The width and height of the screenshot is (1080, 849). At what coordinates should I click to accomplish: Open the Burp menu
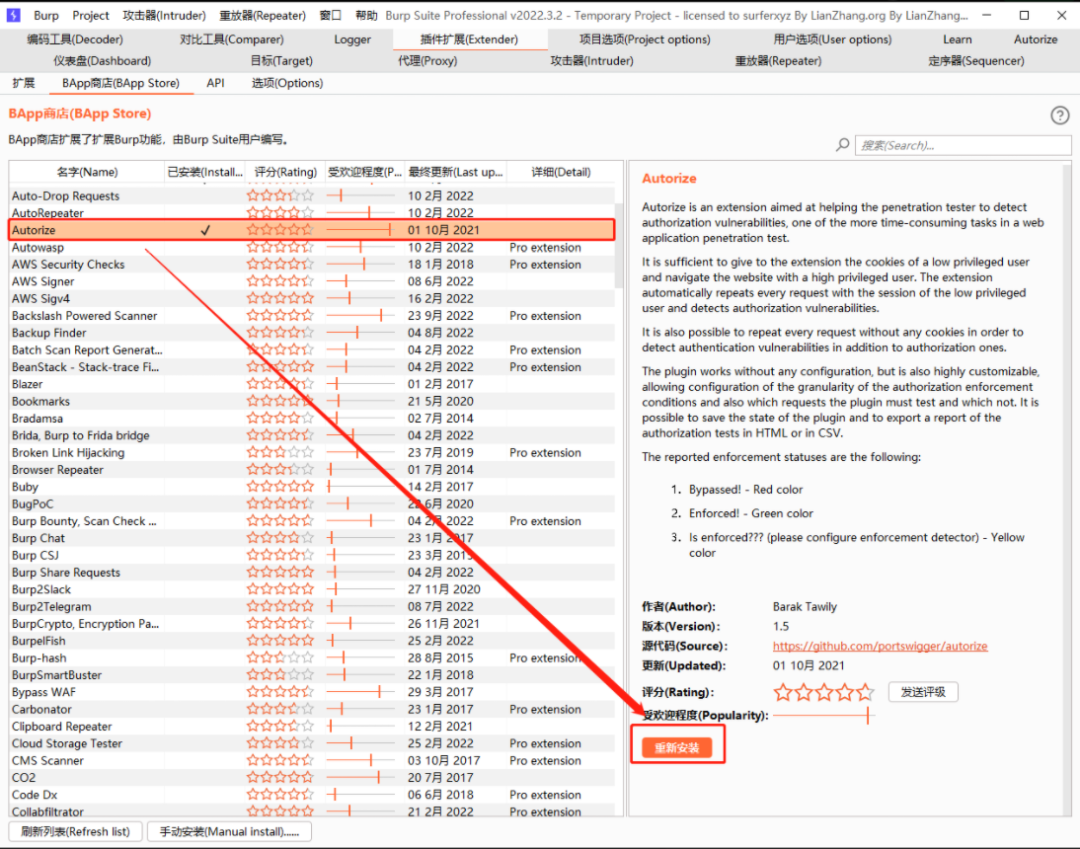[x=46, y=15]
